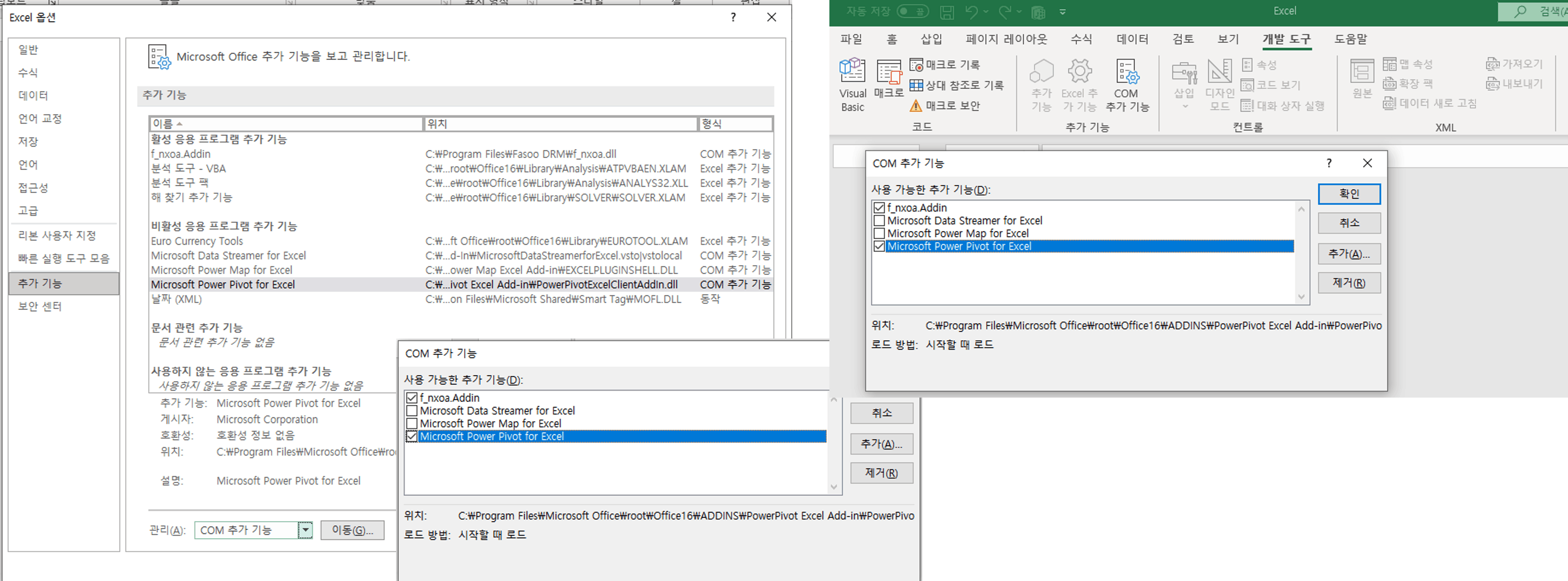
Task: Toggle 상대 참조로 기록 icon
Action: click(916, 85)
